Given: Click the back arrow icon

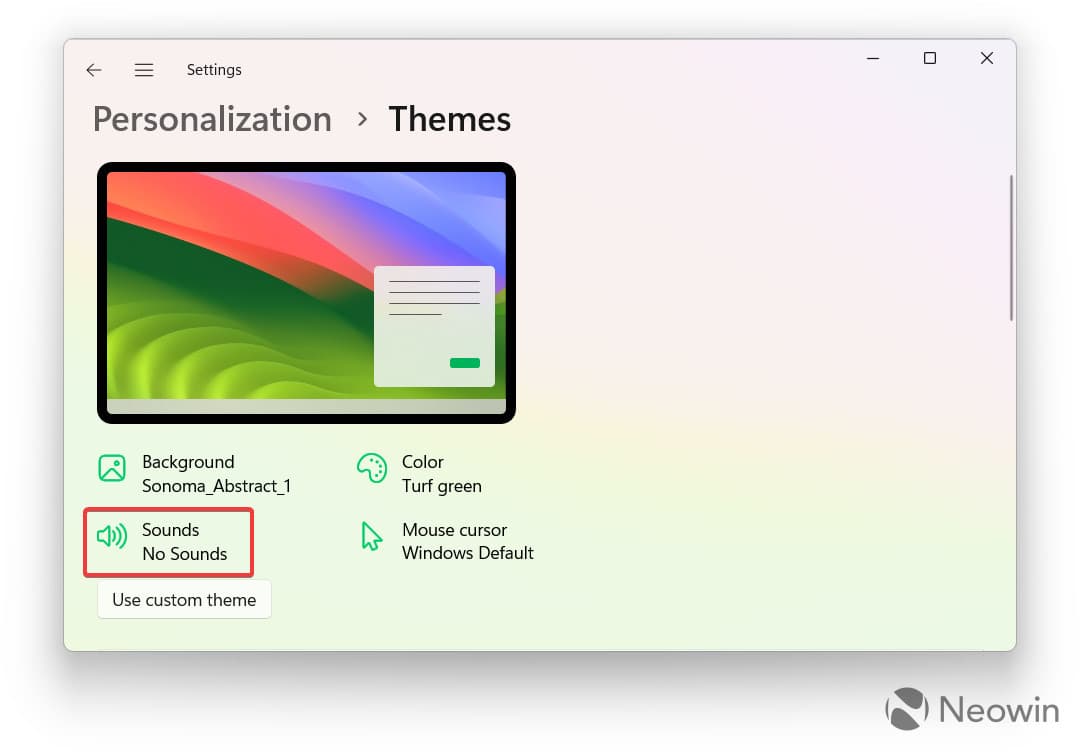Looking at the screenshot, I should point(94,70).
